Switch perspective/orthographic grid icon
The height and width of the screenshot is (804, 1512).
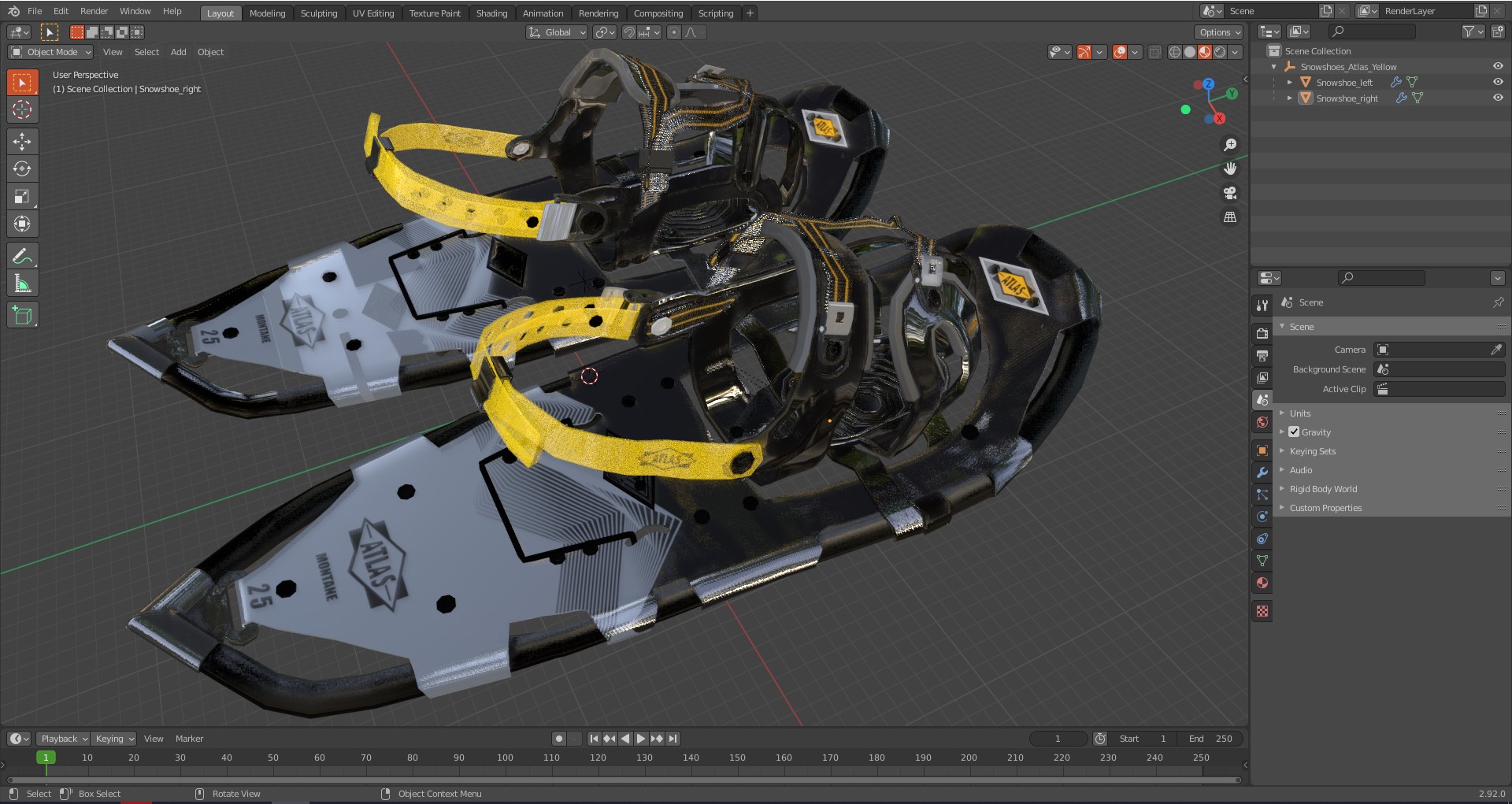(1230, 217)
